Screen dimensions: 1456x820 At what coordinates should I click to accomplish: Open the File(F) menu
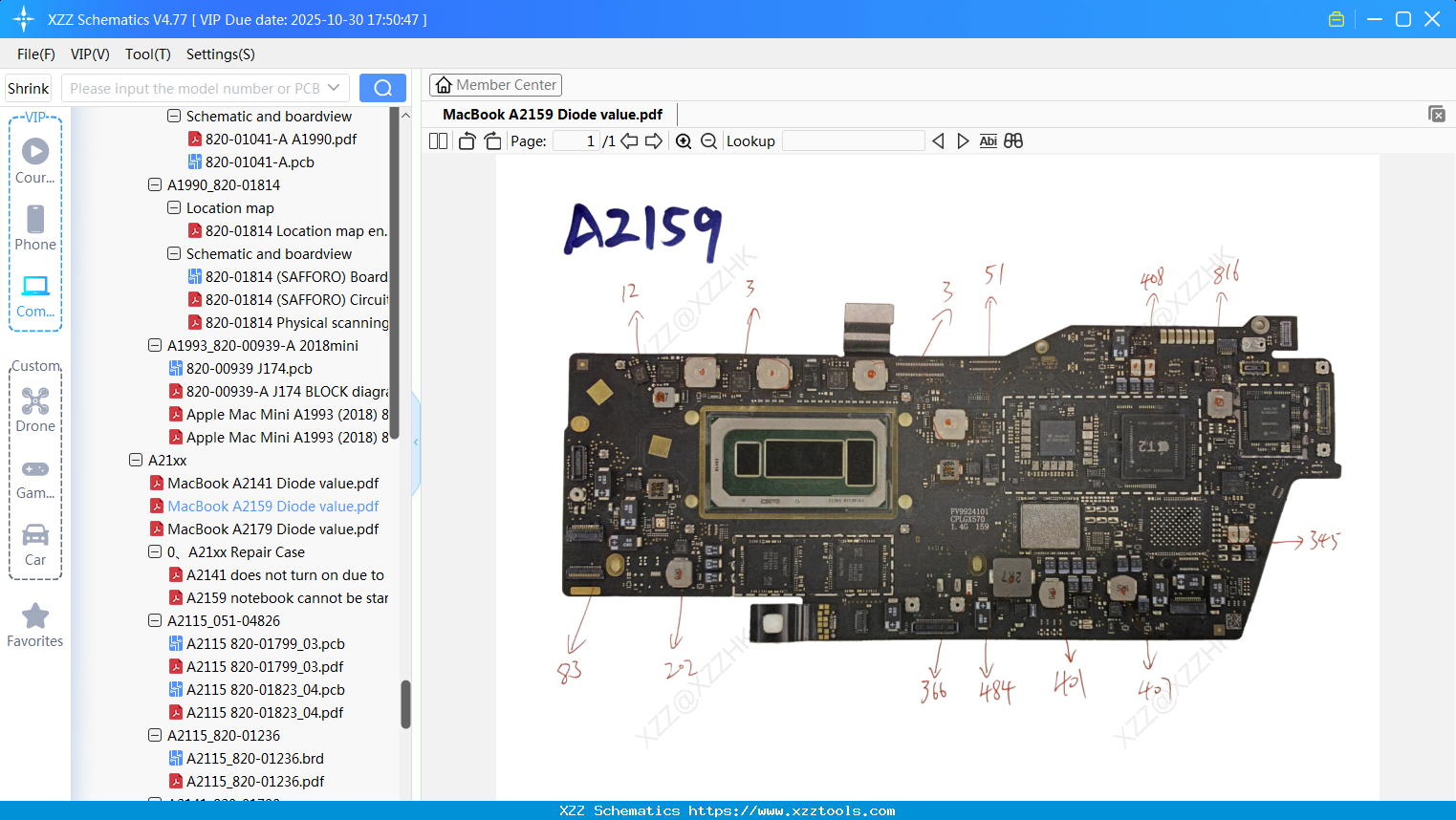[36, 54]
